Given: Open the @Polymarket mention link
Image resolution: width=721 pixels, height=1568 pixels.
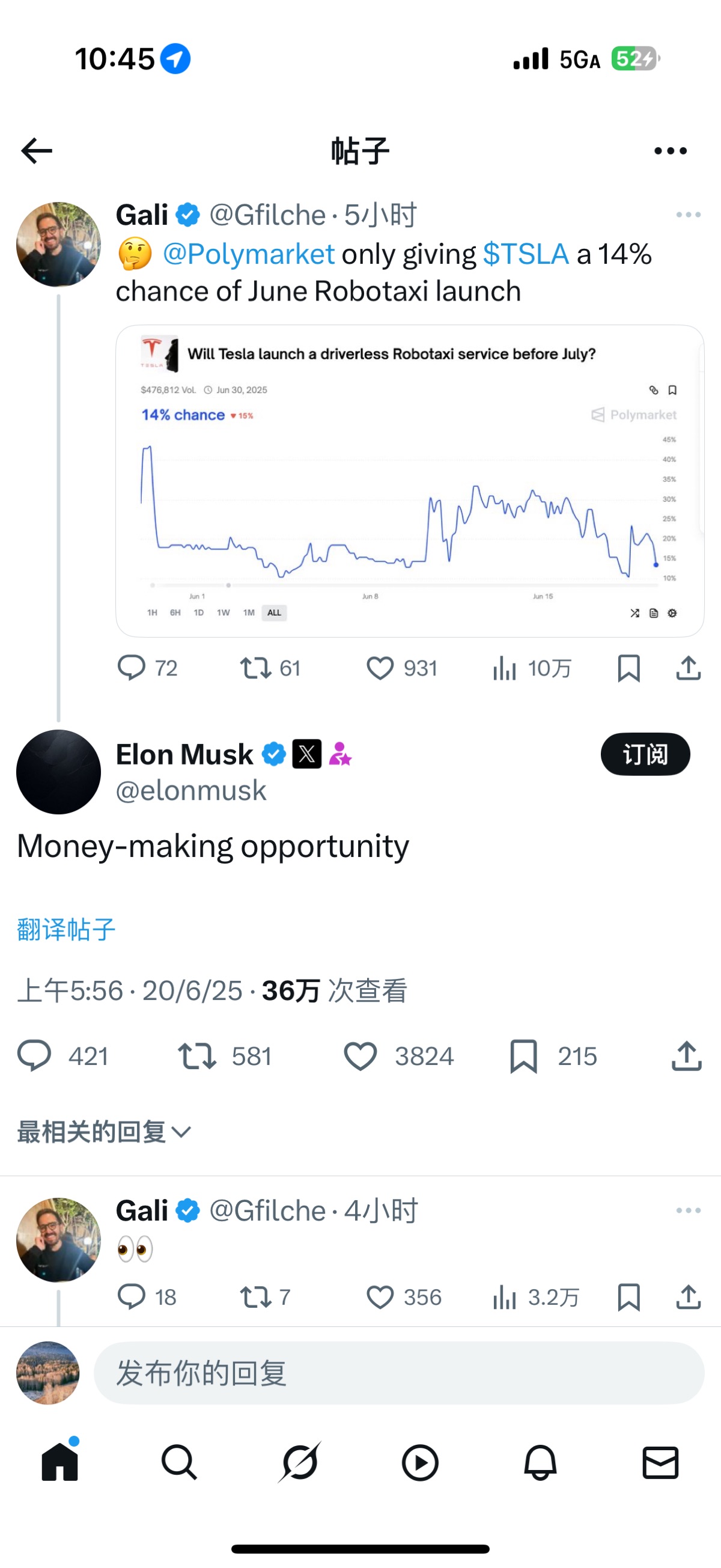Looking at the screenshot, I should click(x=248, y=254).
